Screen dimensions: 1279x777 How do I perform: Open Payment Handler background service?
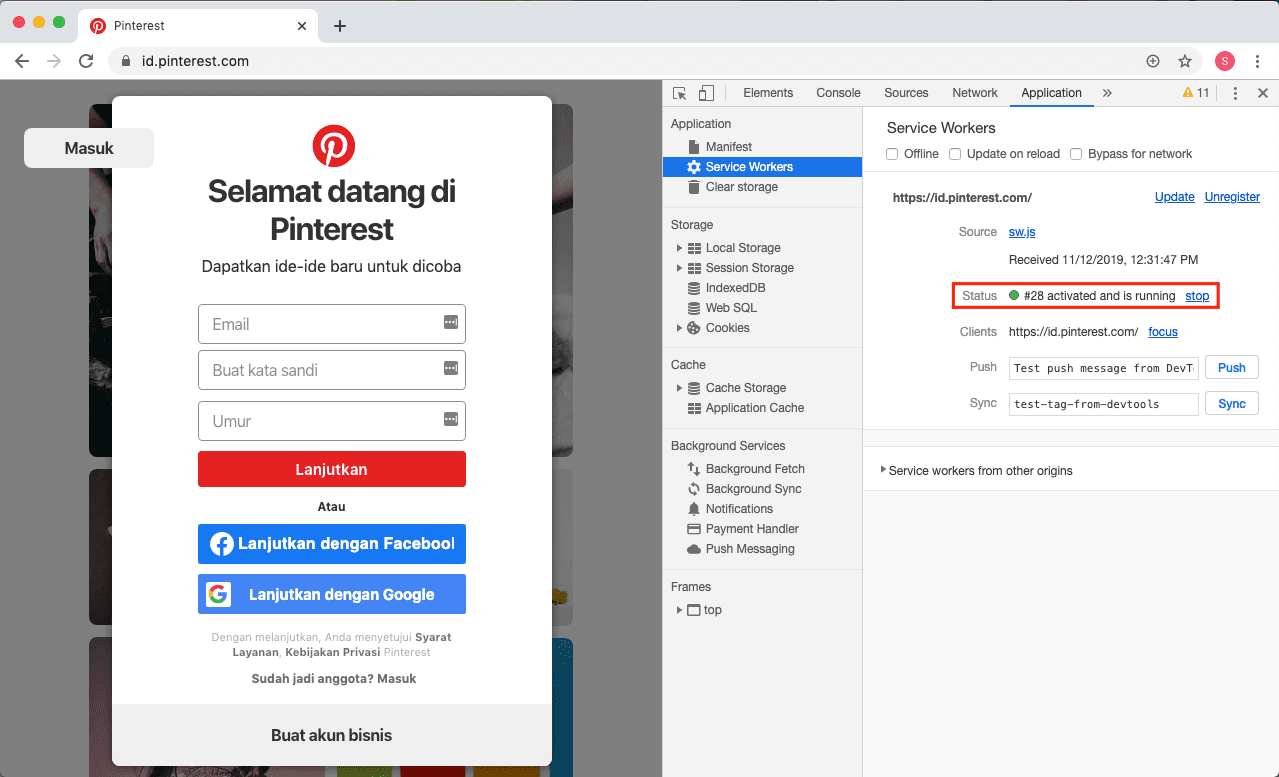click(x=743, y=529)
